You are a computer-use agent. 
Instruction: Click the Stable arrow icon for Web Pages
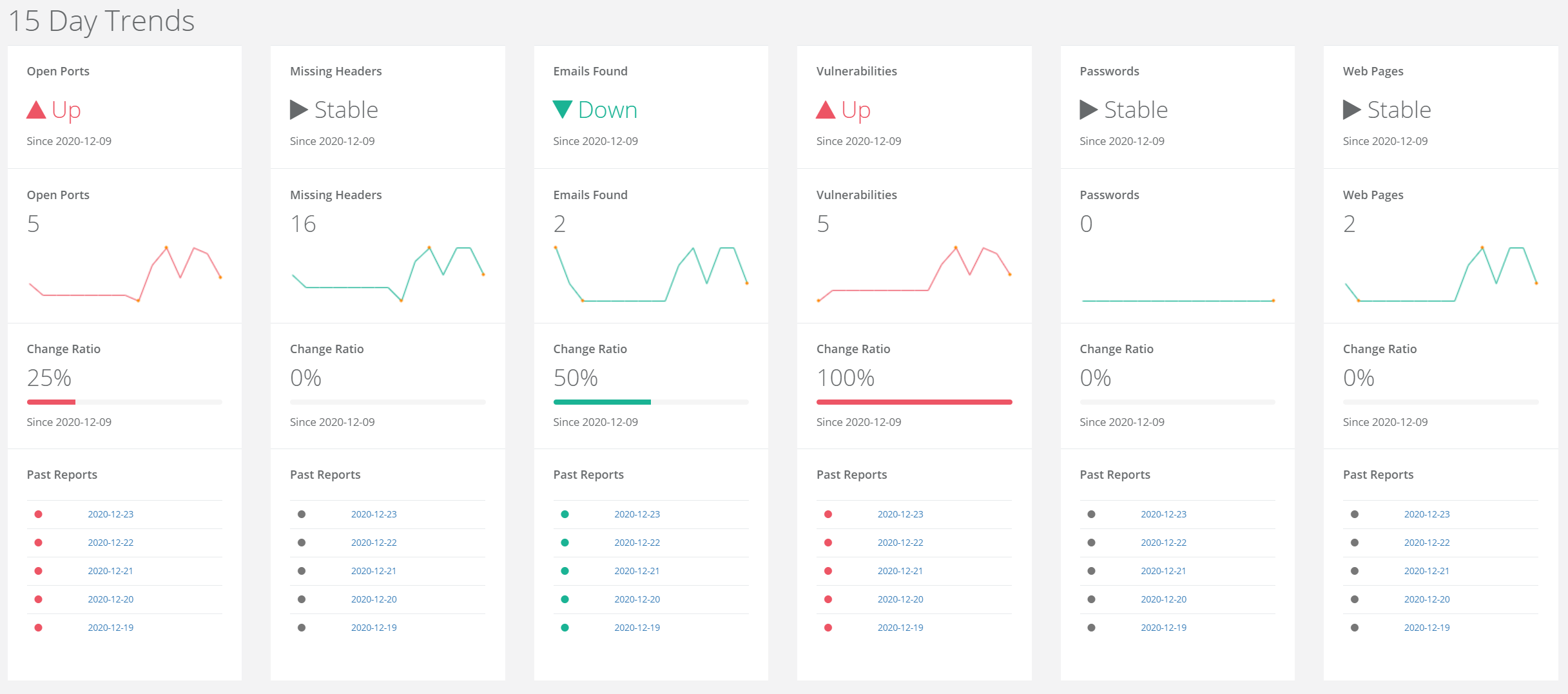pos(1352,110)
